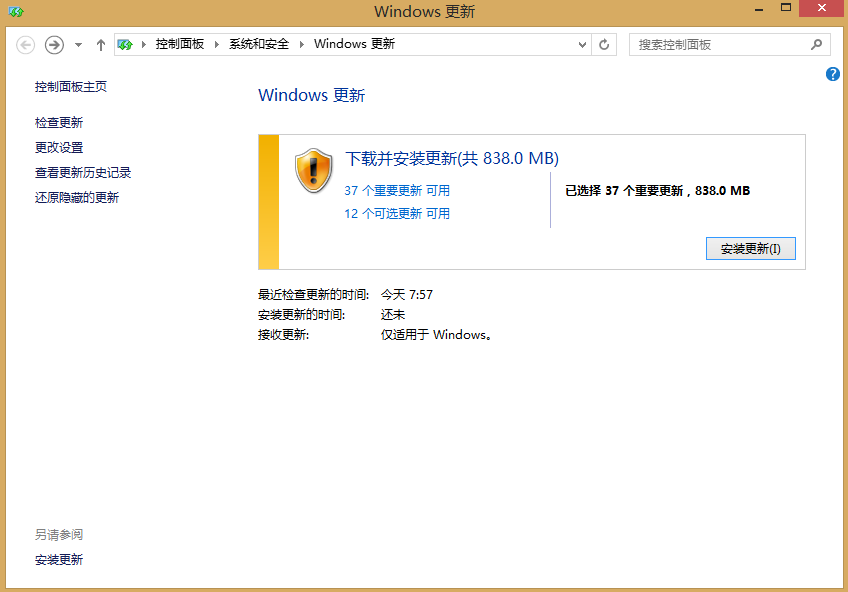This screenshot has width=848, height=592.
Task: Open 查看更新历史记录 in the sidebar
Action: [83, 172]
